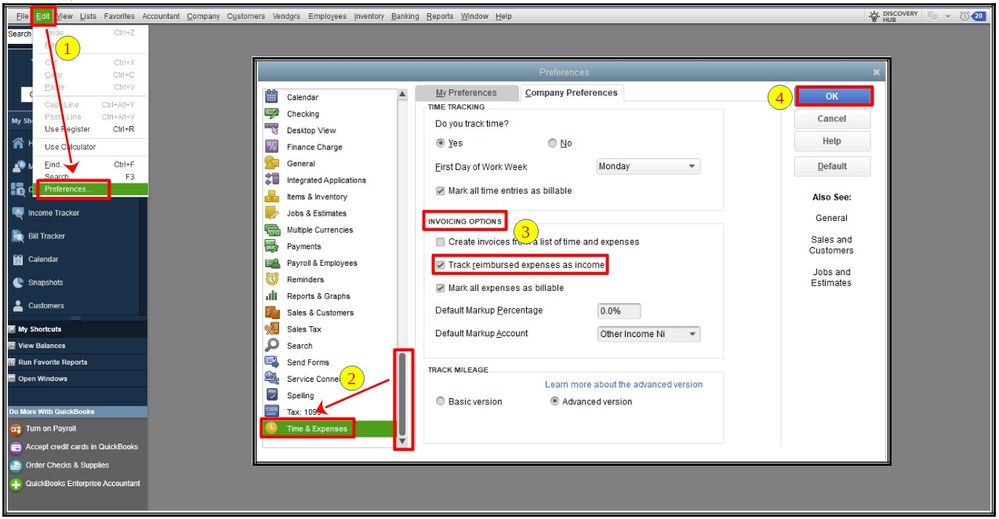Click Default Markup Percentage field

(x=619, y=311)
